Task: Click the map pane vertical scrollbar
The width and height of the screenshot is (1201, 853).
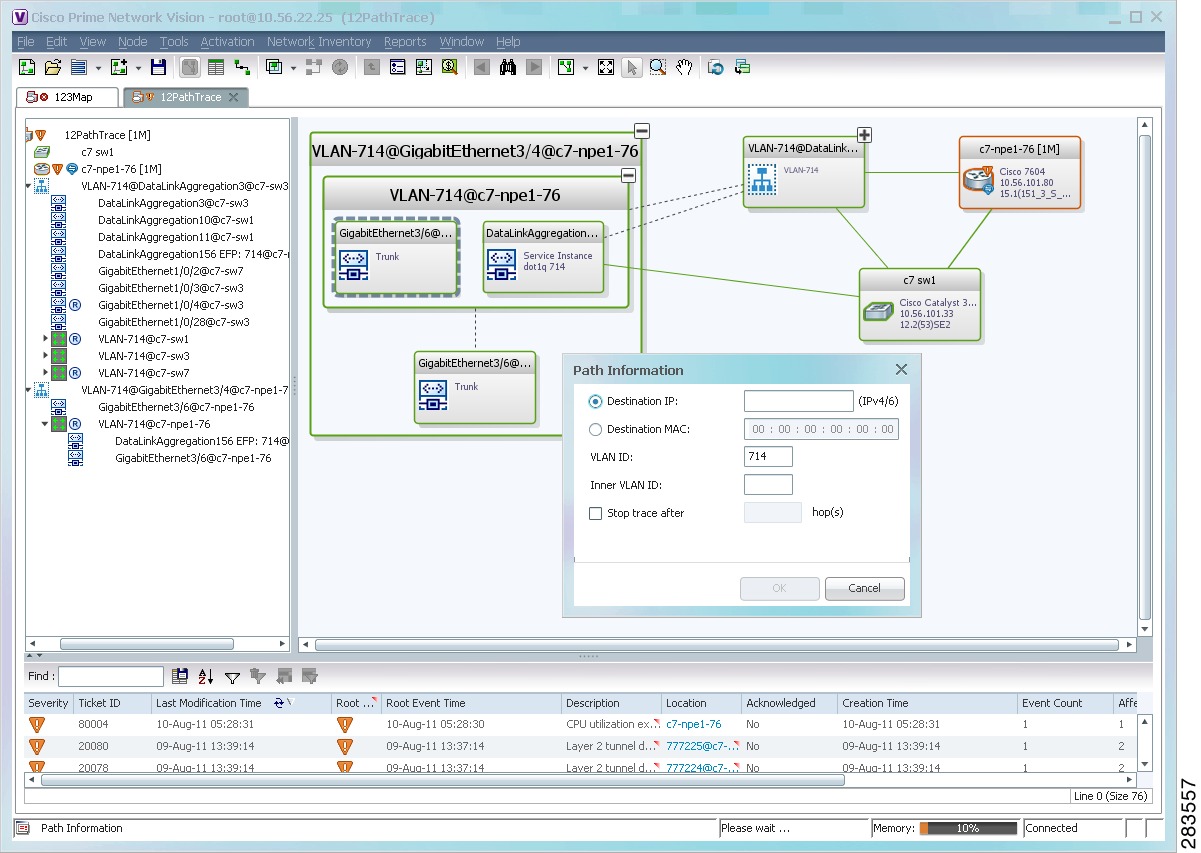Action: [1146, 376]
